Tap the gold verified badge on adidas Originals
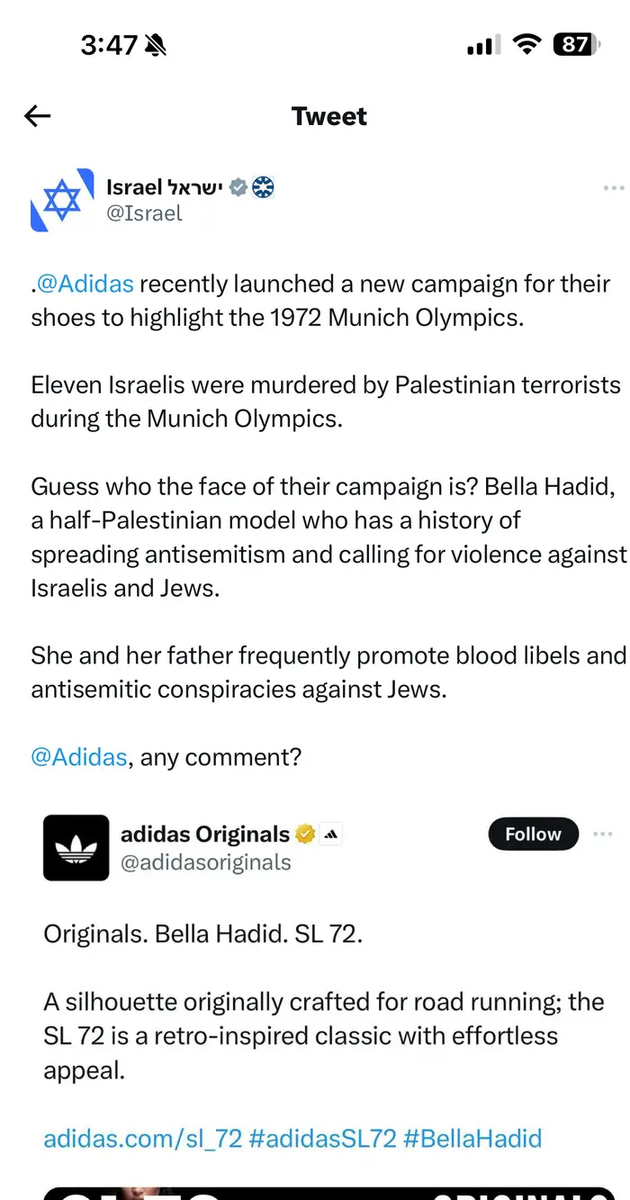This screenshot has height=1200, width=630. pyautogui.click(x=305, y=834)
